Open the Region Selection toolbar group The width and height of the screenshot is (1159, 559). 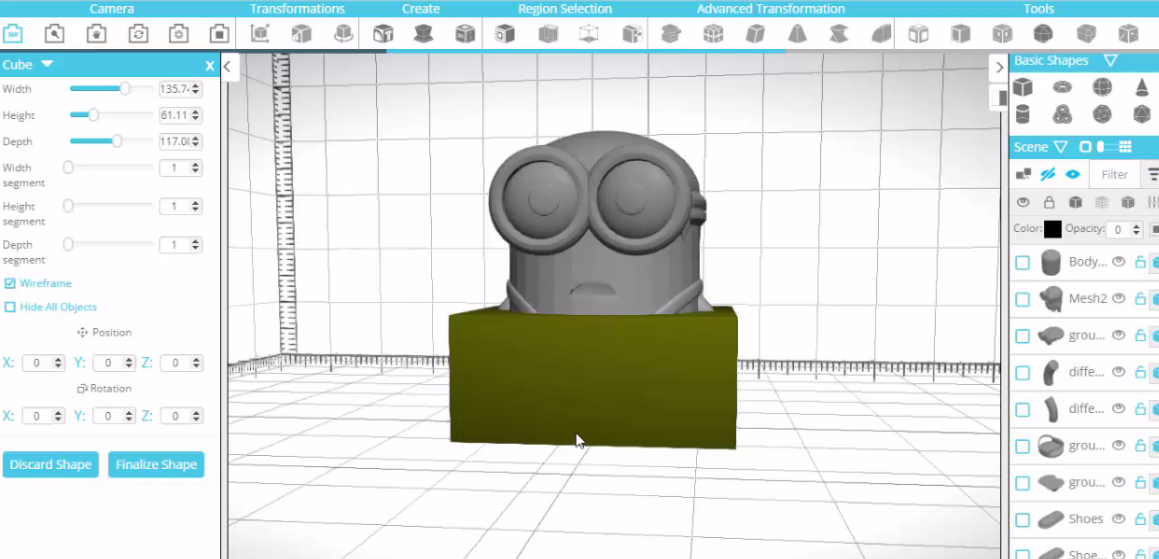[x=565, y=9]
